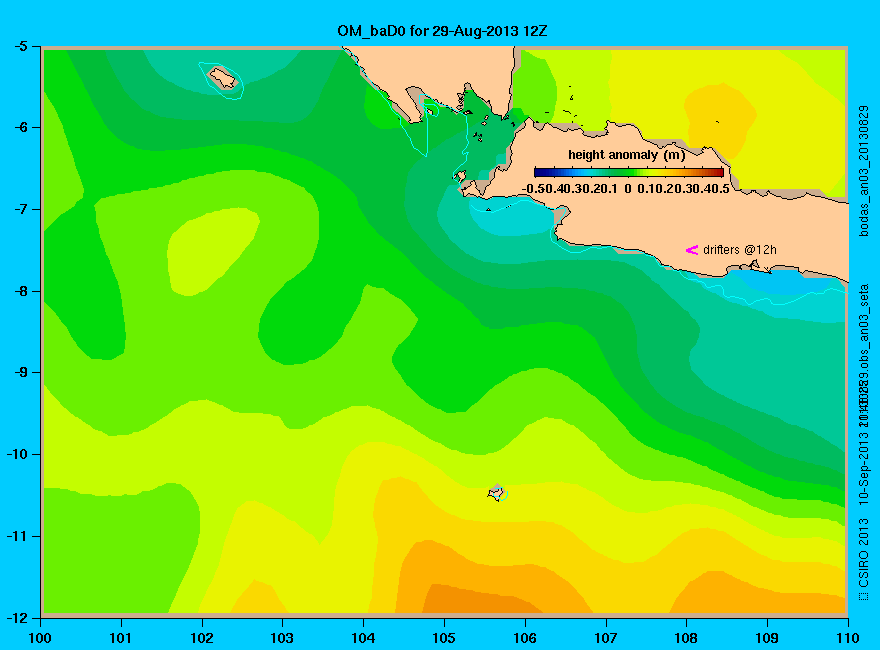Click the magenta drifters arrow marker
Screen dimensions: 880x650
(692, 250)
